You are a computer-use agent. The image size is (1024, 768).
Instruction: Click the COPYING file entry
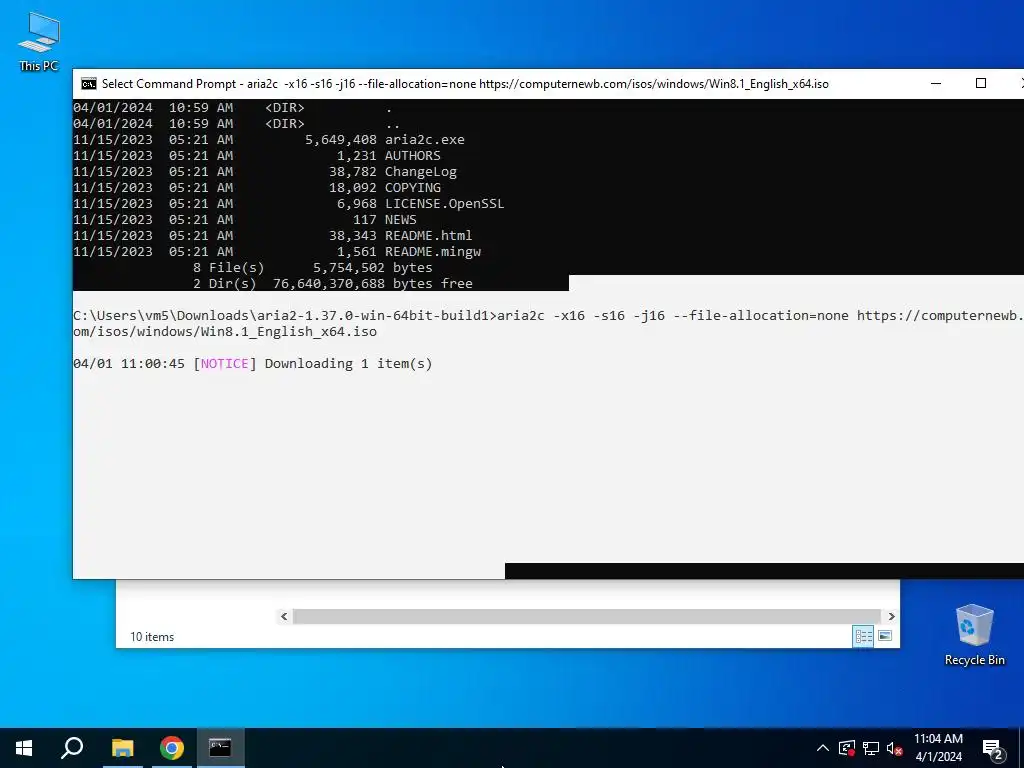click(412, 187)
